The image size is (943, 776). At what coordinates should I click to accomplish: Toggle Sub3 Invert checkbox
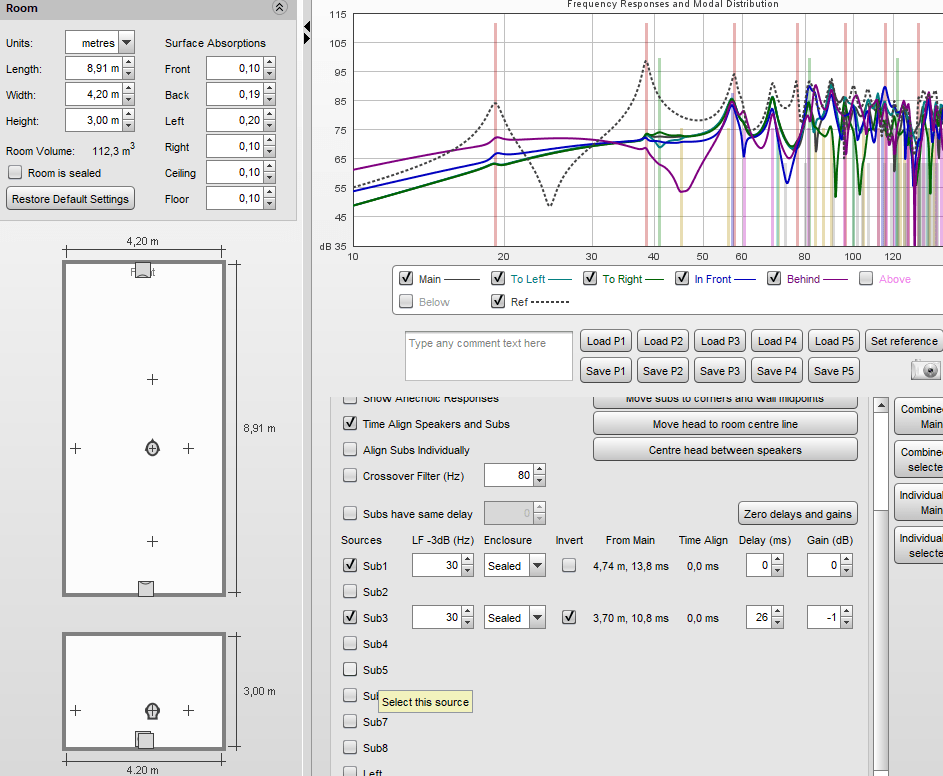(568, 617)
